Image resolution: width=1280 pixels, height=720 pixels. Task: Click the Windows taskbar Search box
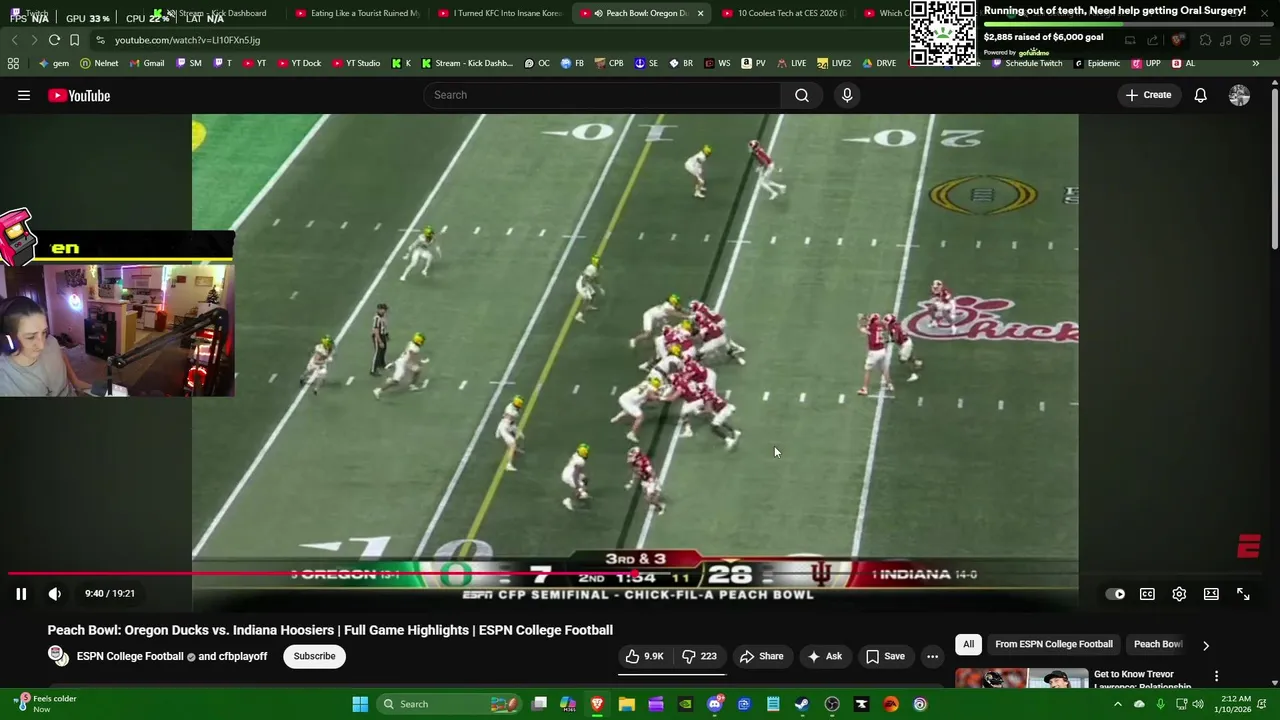point(448,704)
